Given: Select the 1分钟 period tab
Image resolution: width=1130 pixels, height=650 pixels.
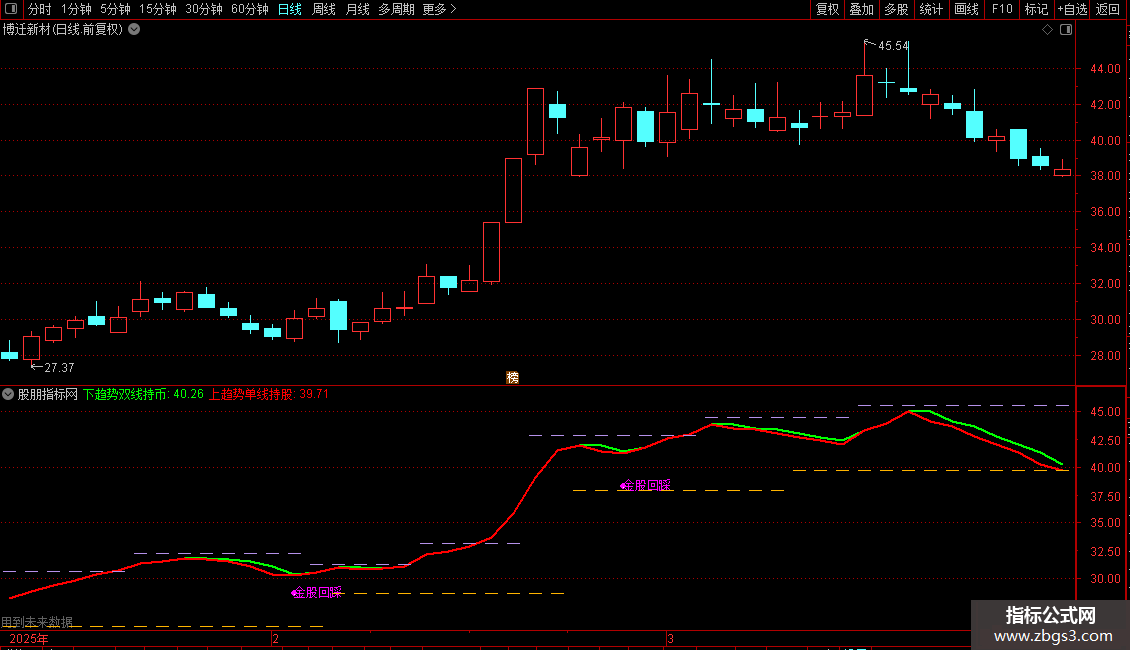Looking at the screenshot, I should (76, 9).
